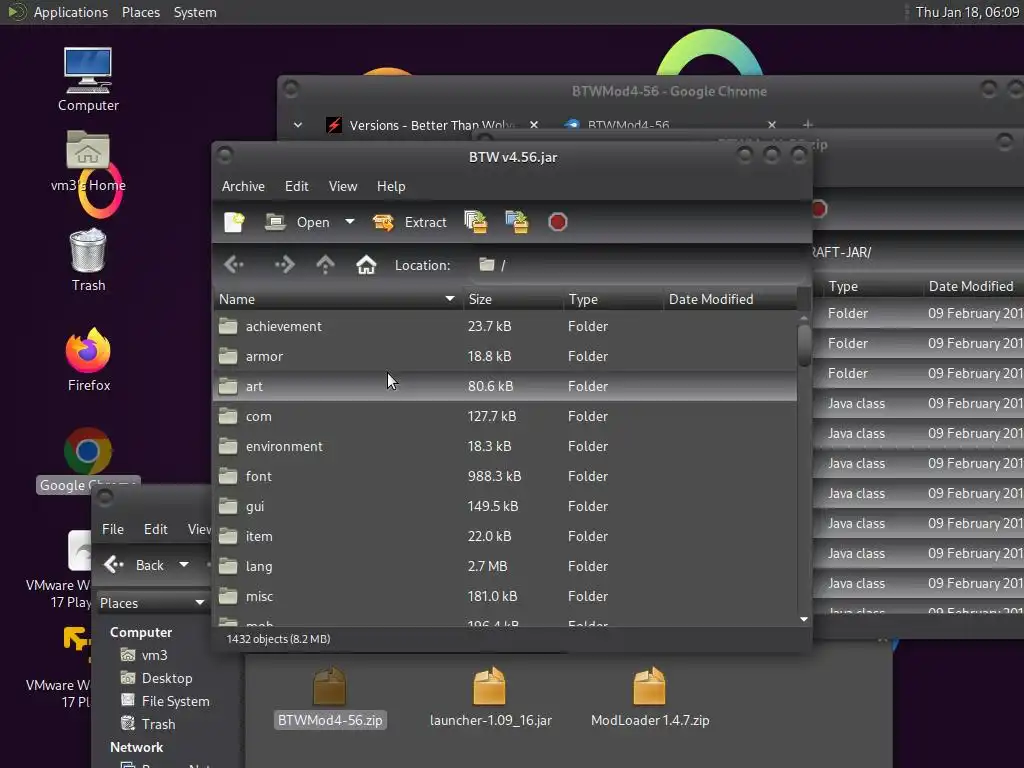This screenshot has width=1024, height=768.
Task: Select the environment folder
Action: click(505, 446)
